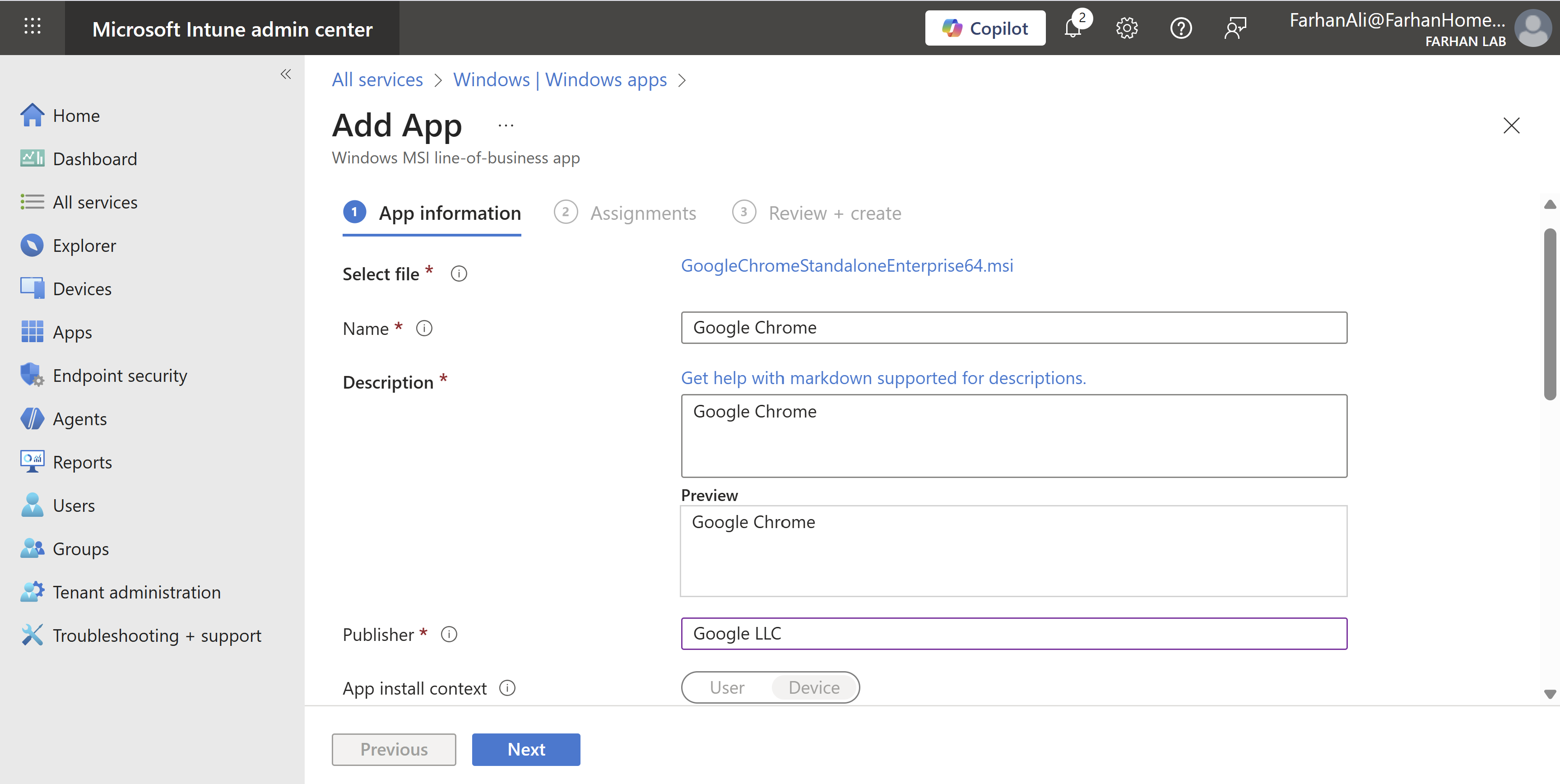Select User for app install context
1560x784 pixels.
click(727, 688)
